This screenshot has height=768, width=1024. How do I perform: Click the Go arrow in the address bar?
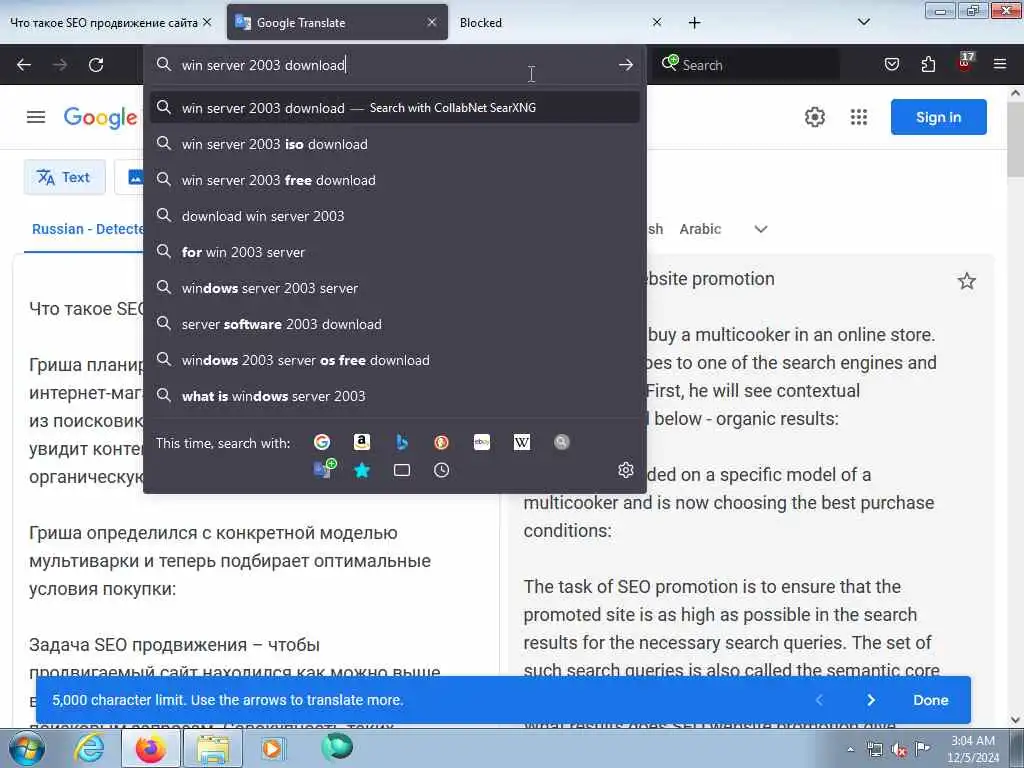coord(626,65)
